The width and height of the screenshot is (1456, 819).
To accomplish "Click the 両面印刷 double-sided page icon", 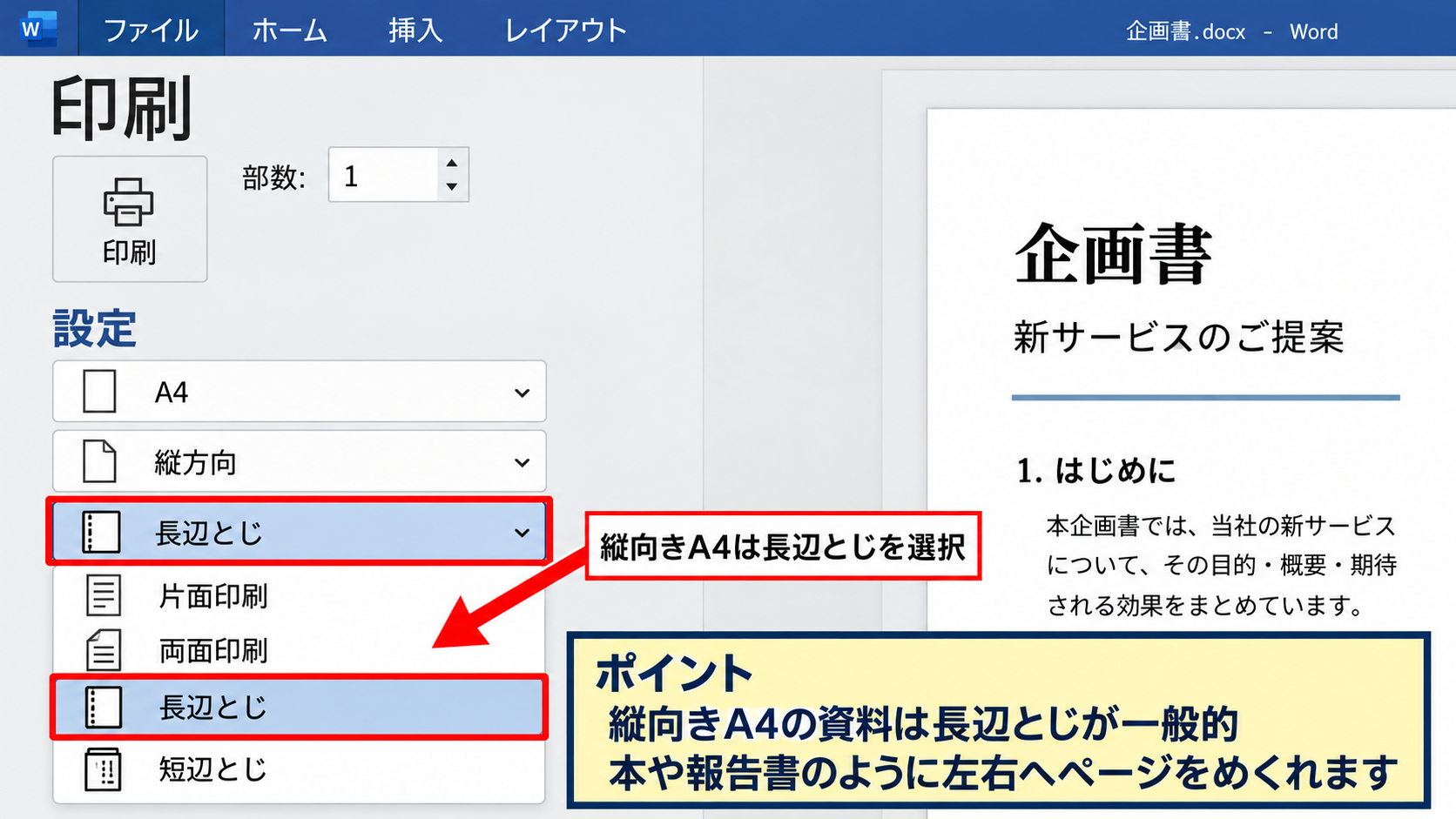I will pos(104,650).
